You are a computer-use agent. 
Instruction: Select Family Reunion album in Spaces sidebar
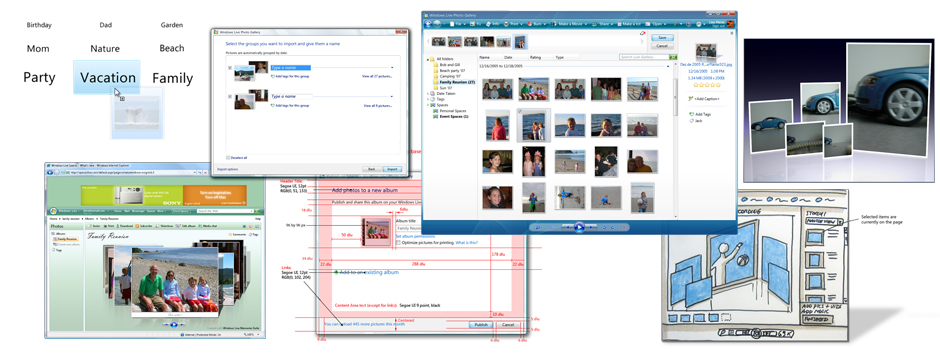click(x=65, y=239)
